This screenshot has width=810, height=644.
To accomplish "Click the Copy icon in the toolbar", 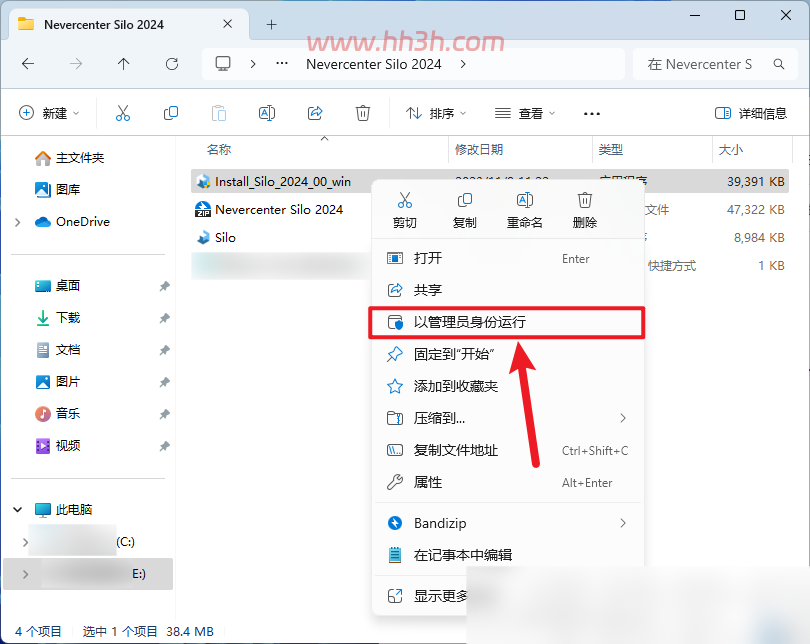I will [x=170, y=113].
